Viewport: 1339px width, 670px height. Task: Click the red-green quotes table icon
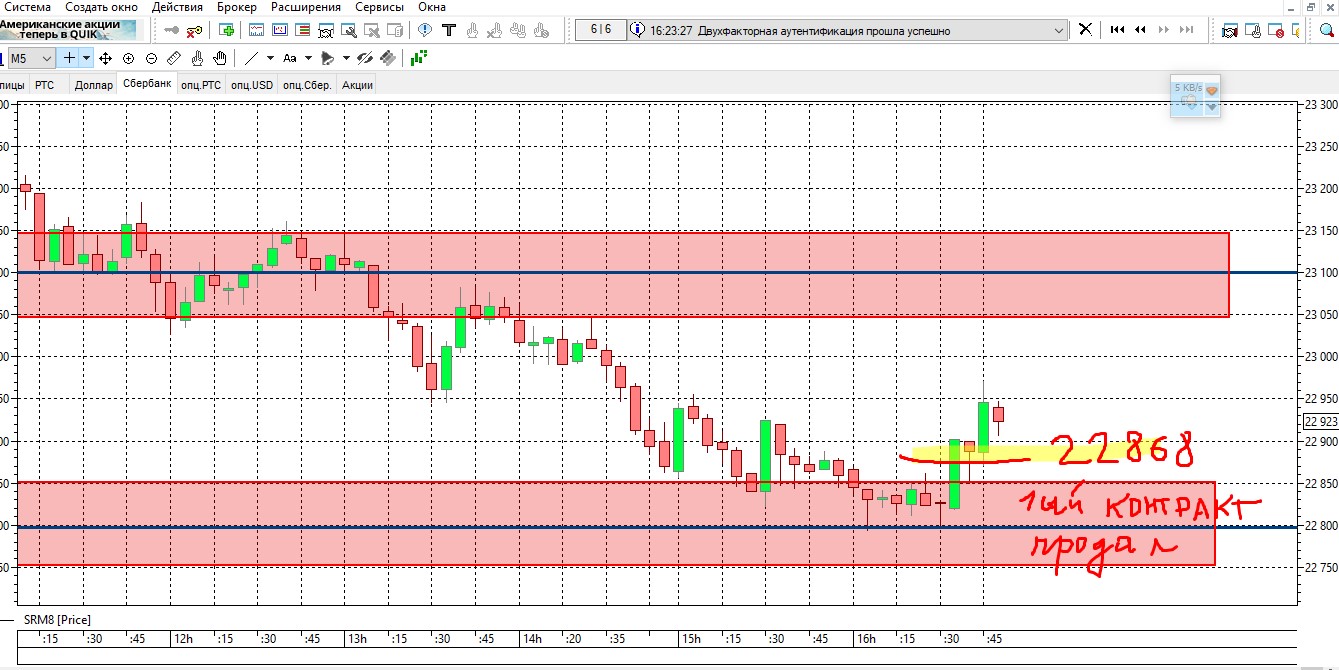302,30
